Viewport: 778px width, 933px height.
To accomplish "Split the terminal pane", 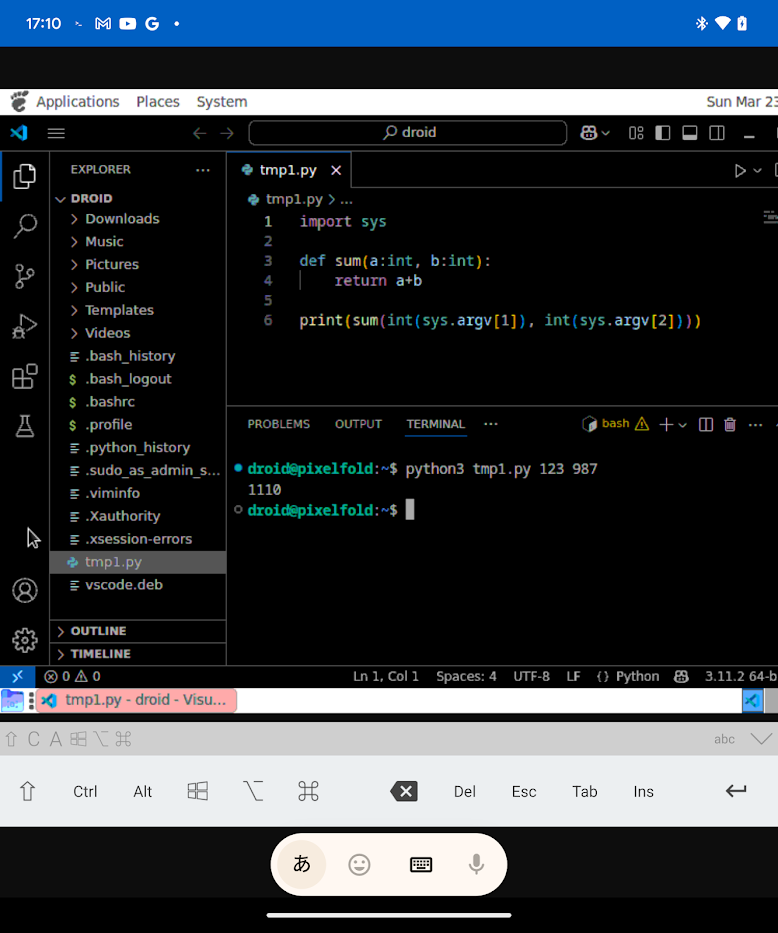I will (x=706, y=424).
